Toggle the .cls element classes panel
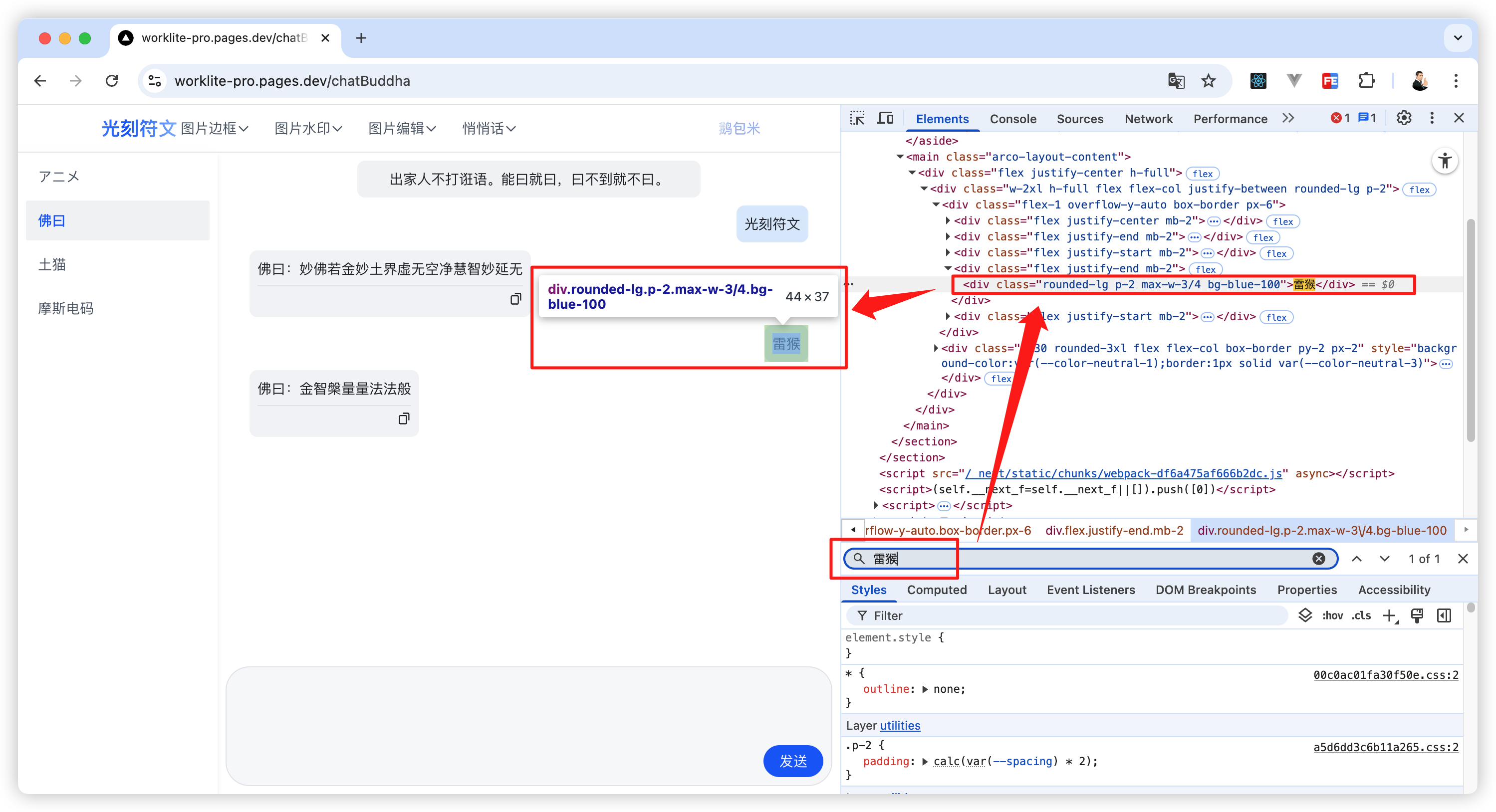This screenshot has width=1496, height=812. point(1361,615)
